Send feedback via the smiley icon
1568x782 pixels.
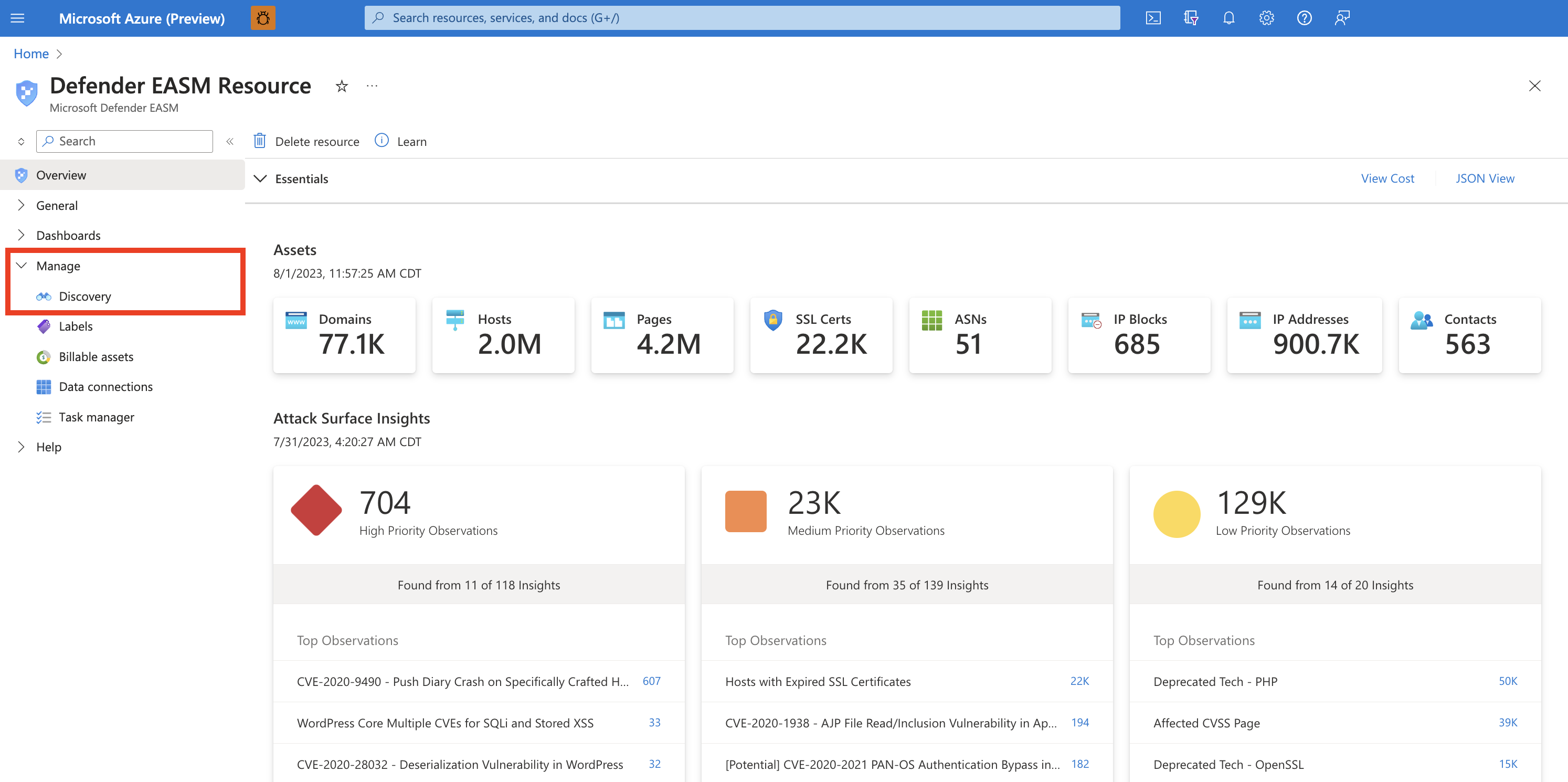point(1342,18)
